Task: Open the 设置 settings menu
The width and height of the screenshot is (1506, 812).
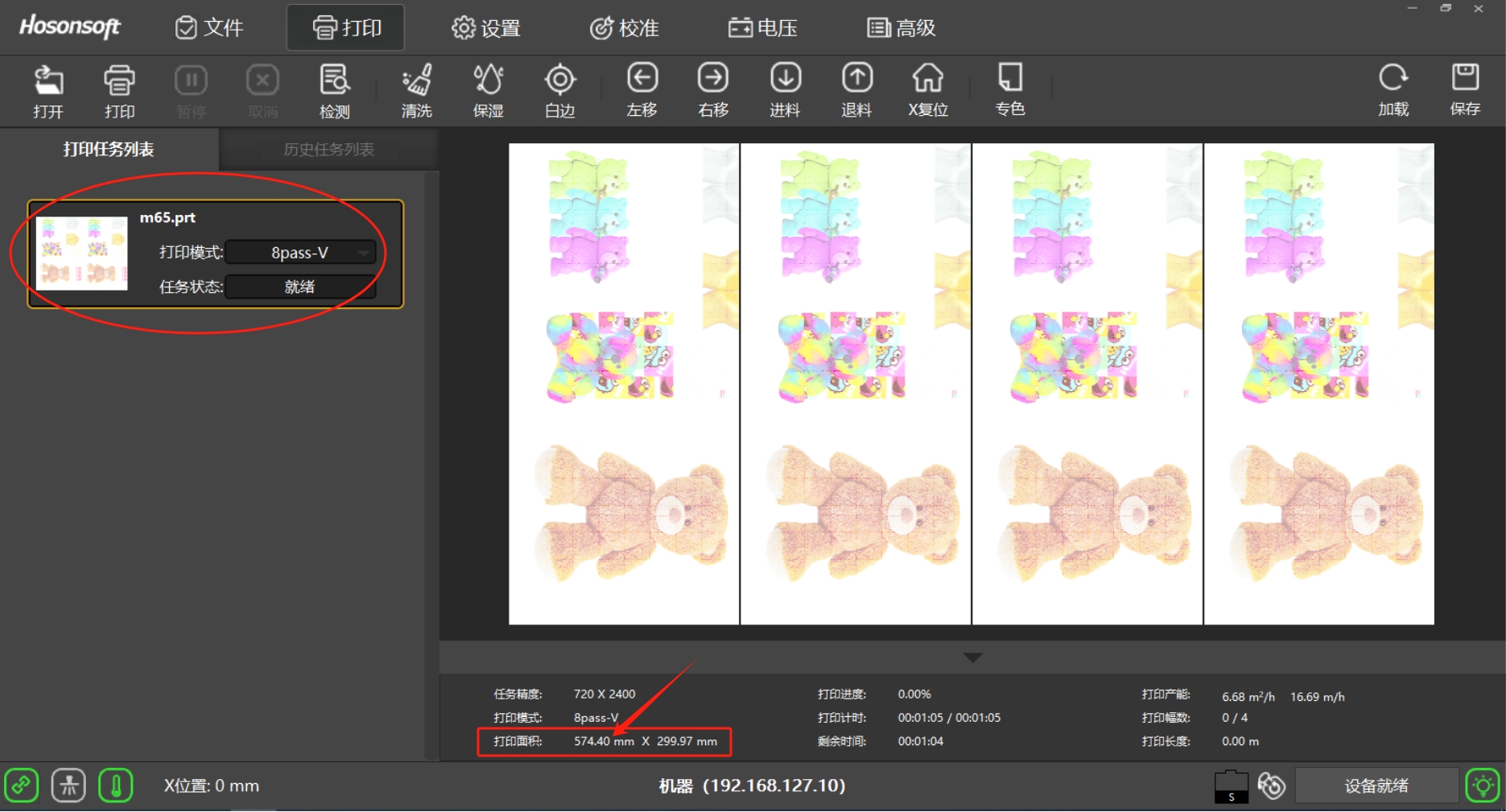Action: (486, 28)
